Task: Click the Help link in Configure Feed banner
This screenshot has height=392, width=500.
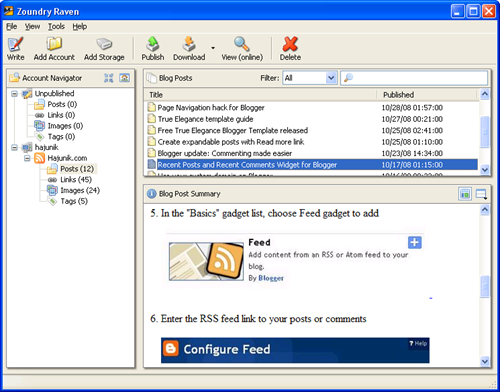Action: point(418,343)
